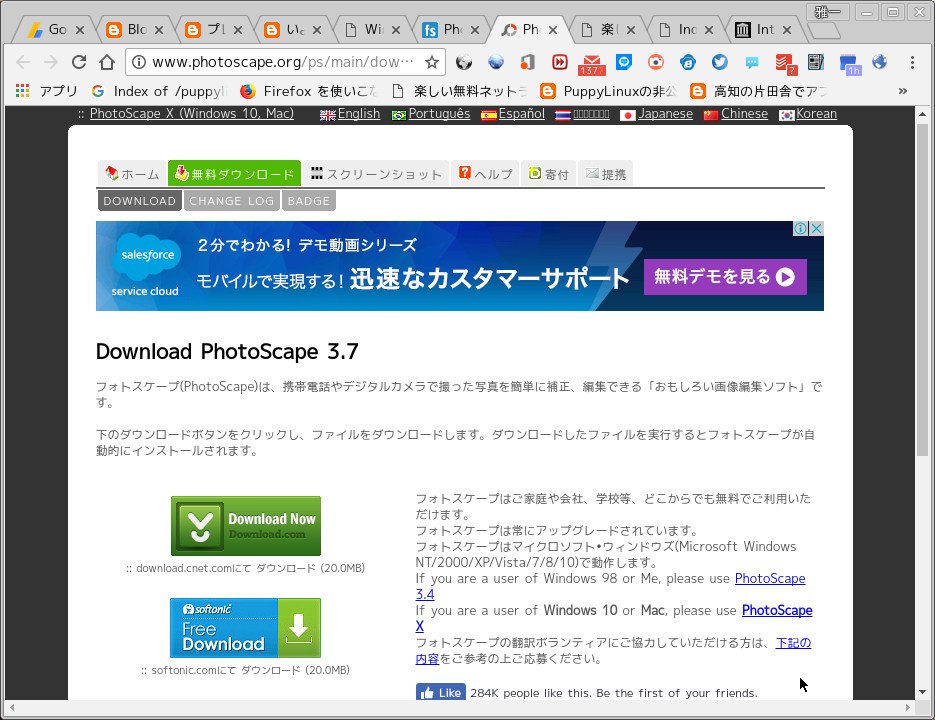Select the BADGE sub-tab

pyautogui.click(x=308, y=201)
